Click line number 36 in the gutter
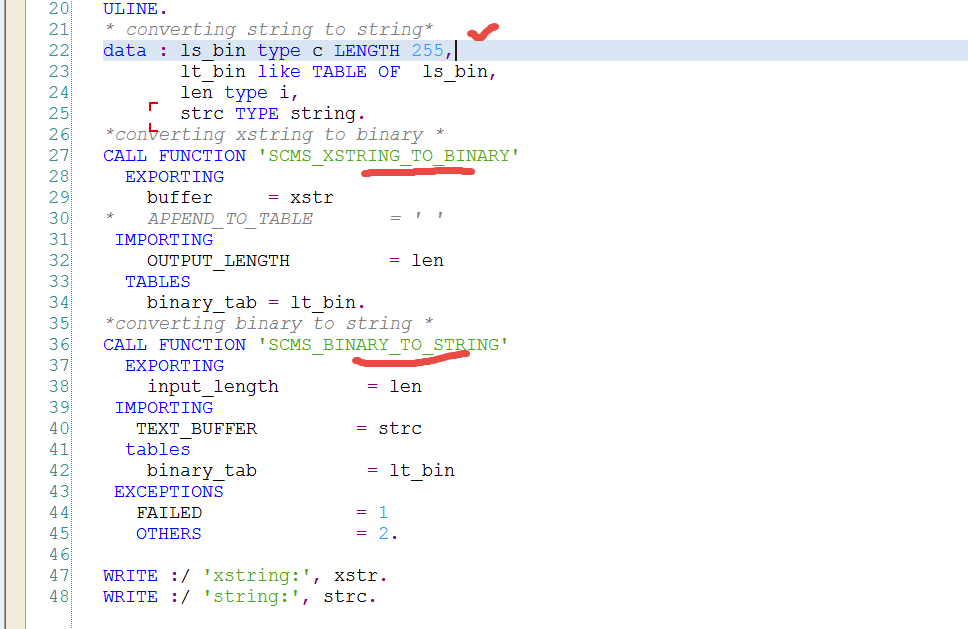The width and height of the screenshot is (968, 629). tap(57, 344)
